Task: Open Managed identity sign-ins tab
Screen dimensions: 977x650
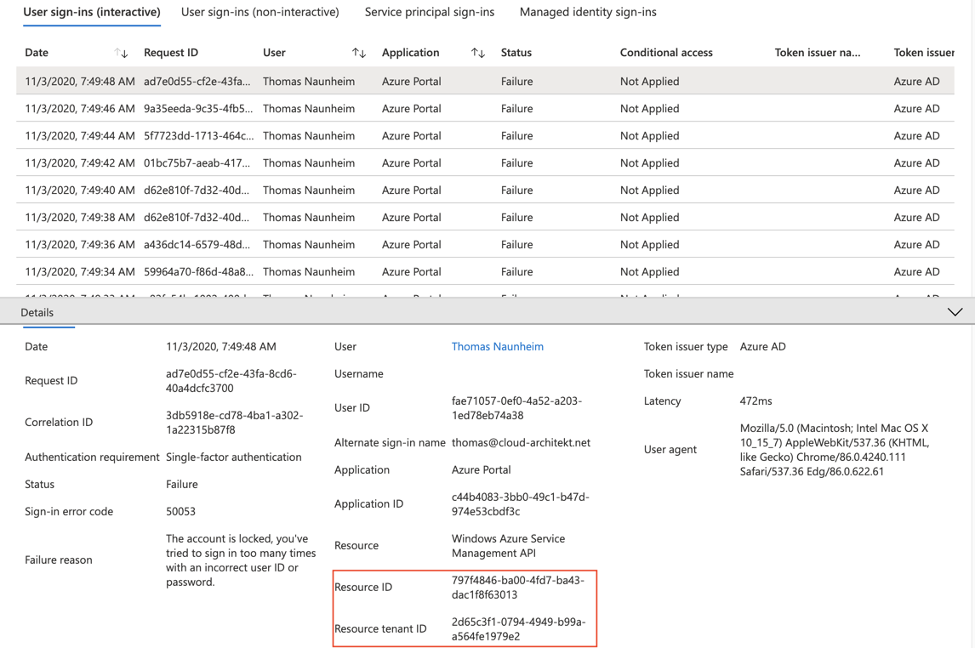Action: click(588, 12)
